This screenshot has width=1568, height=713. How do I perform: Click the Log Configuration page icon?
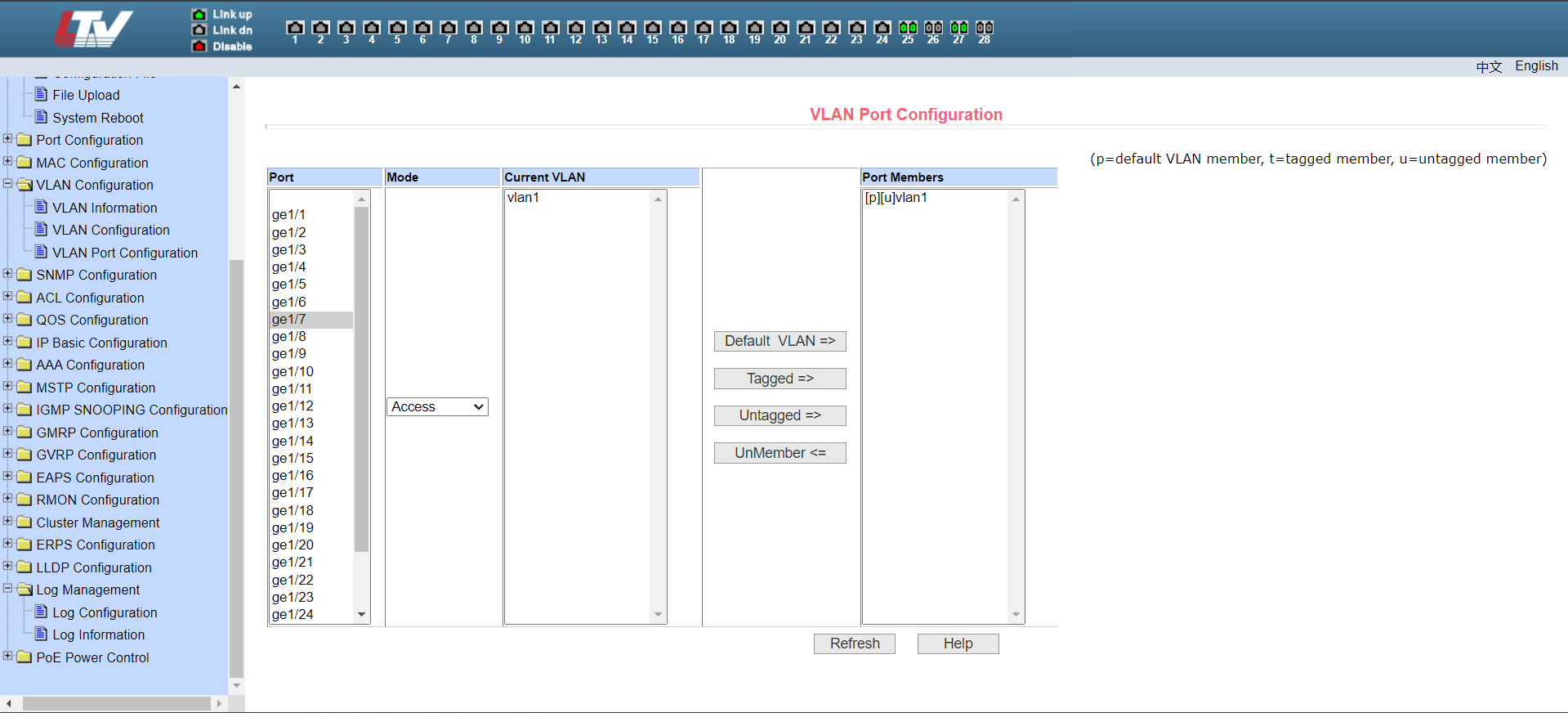coord(42,612)
